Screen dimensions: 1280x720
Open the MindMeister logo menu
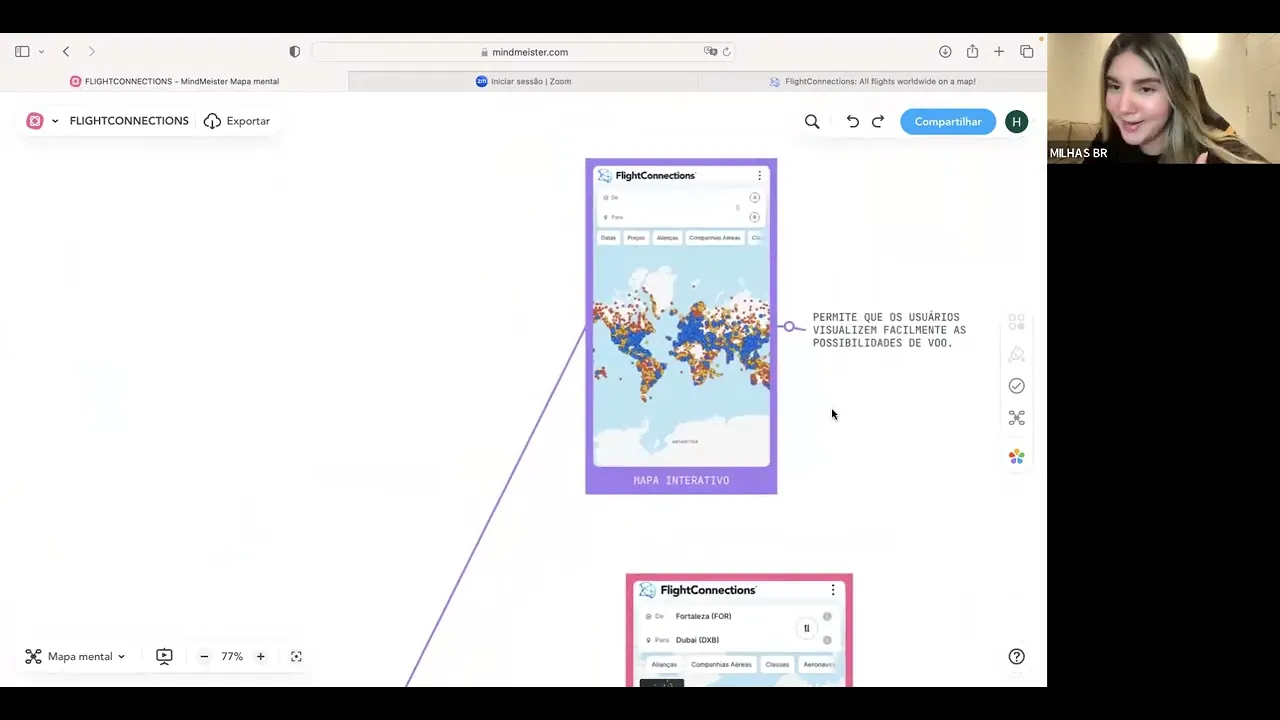click(x=35, y=121)
